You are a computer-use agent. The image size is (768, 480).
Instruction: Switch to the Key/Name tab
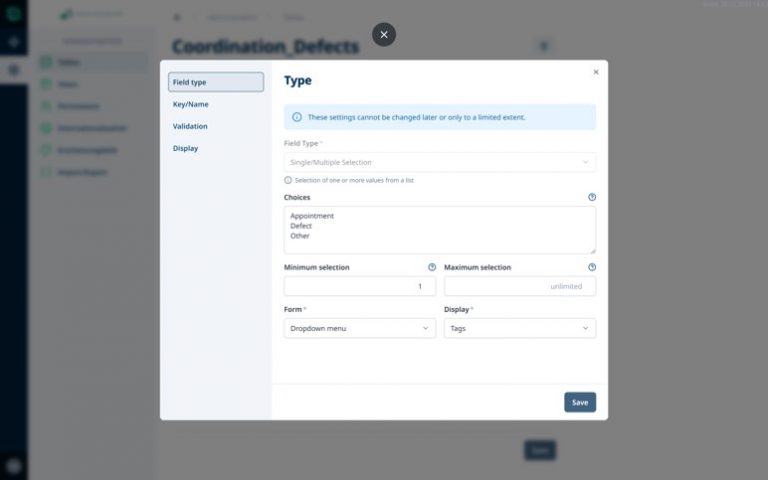(191, 104)
